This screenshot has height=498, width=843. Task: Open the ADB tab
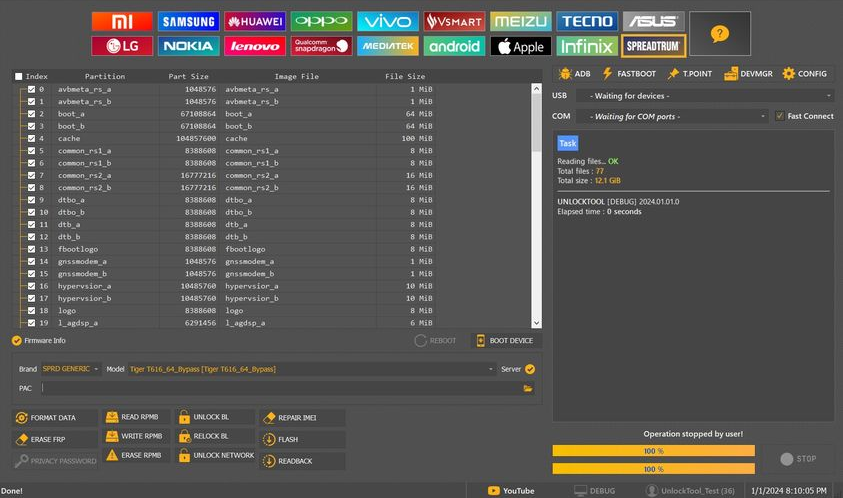coord(575,74)
